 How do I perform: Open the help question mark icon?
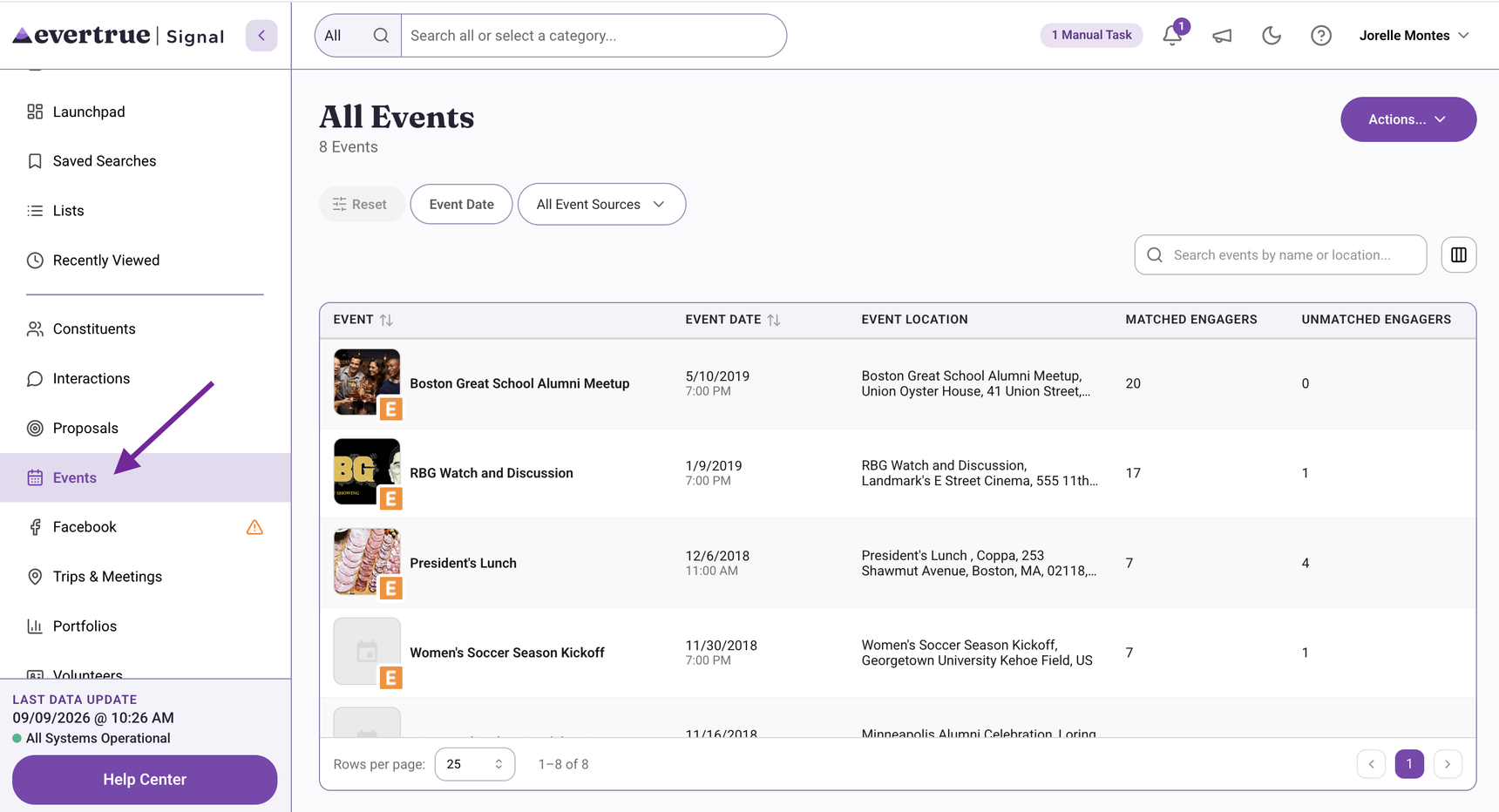[1321, 36]
